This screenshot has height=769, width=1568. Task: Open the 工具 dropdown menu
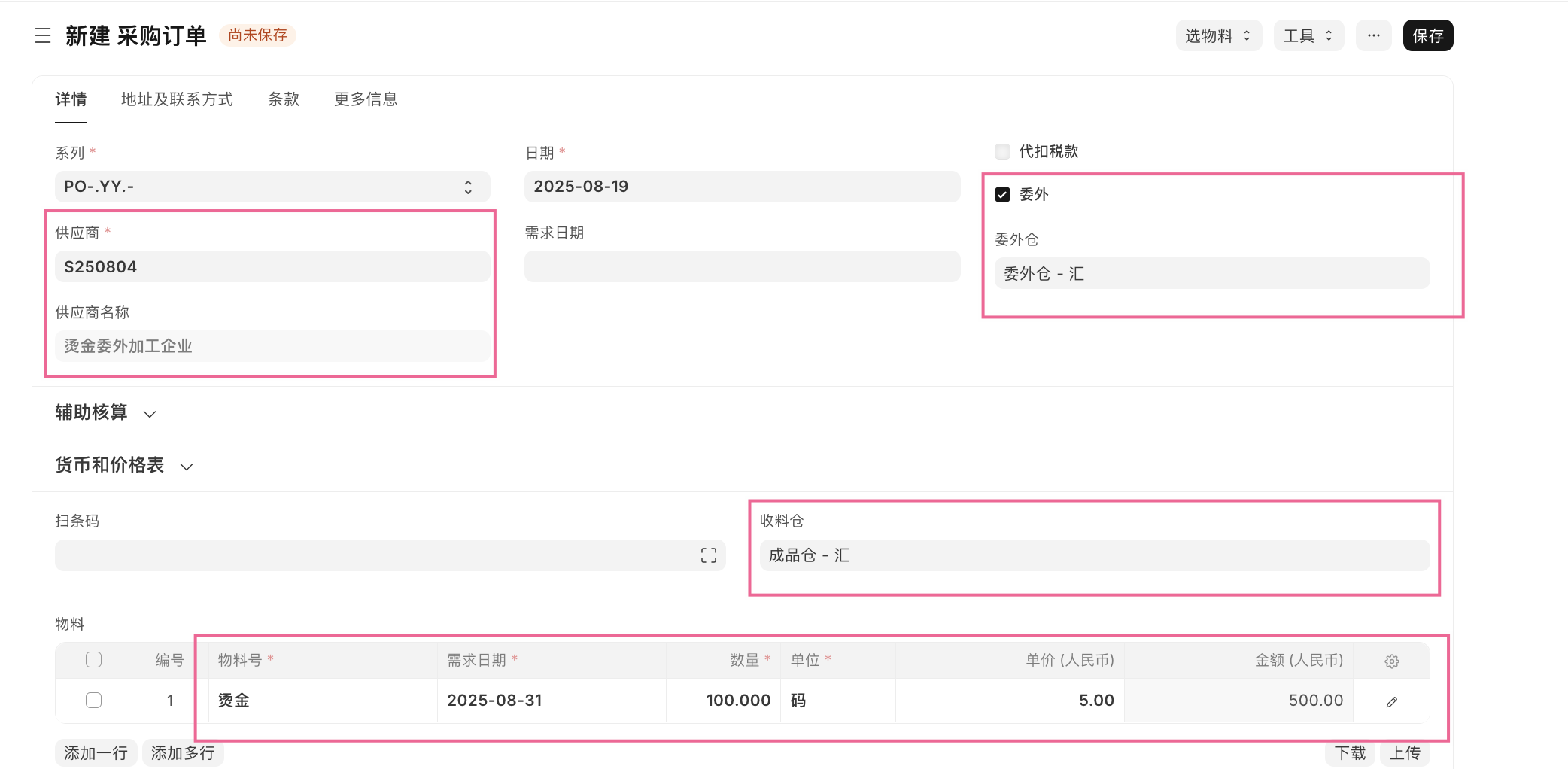(1308, 35)
